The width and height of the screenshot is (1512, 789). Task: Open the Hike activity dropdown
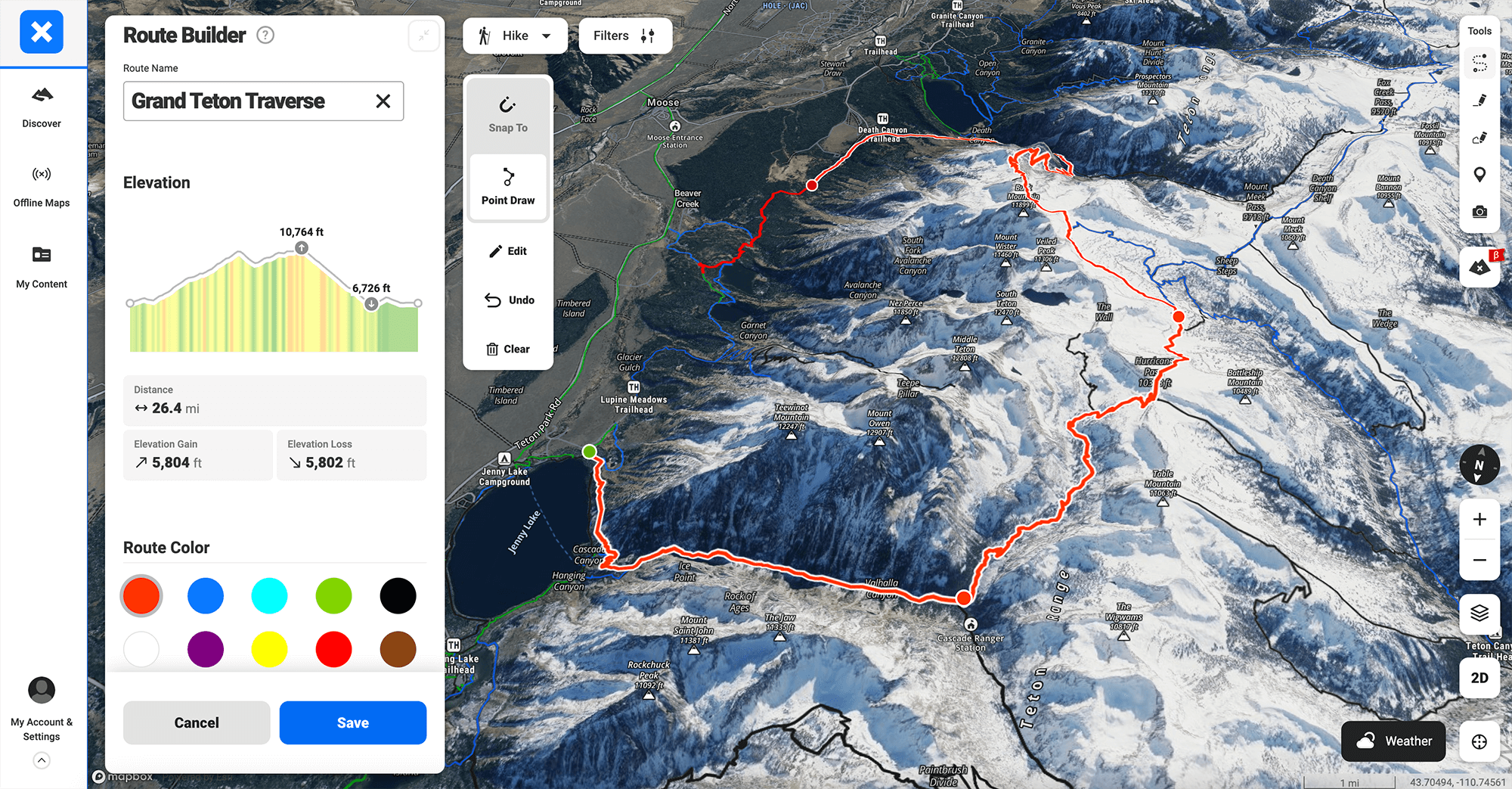click(515, 36)
